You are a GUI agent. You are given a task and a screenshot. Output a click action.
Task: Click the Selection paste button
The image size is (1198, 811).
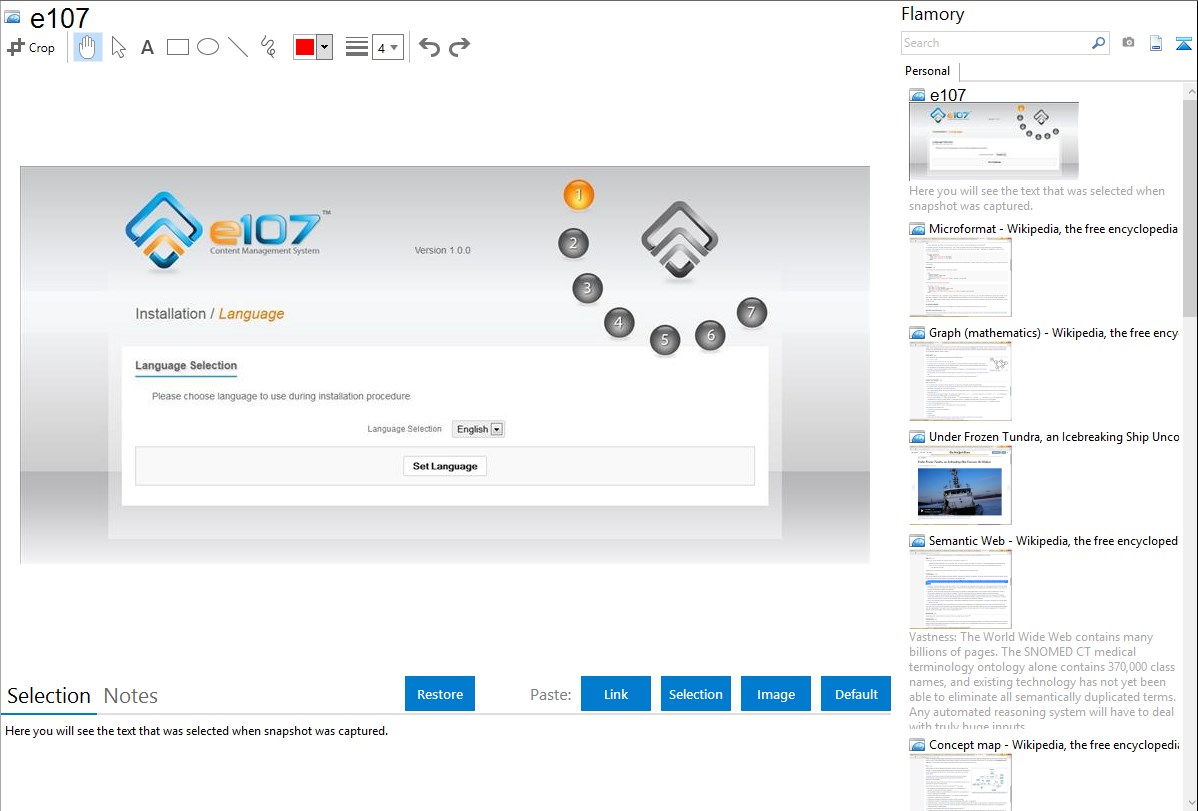(x=695, y=694)
